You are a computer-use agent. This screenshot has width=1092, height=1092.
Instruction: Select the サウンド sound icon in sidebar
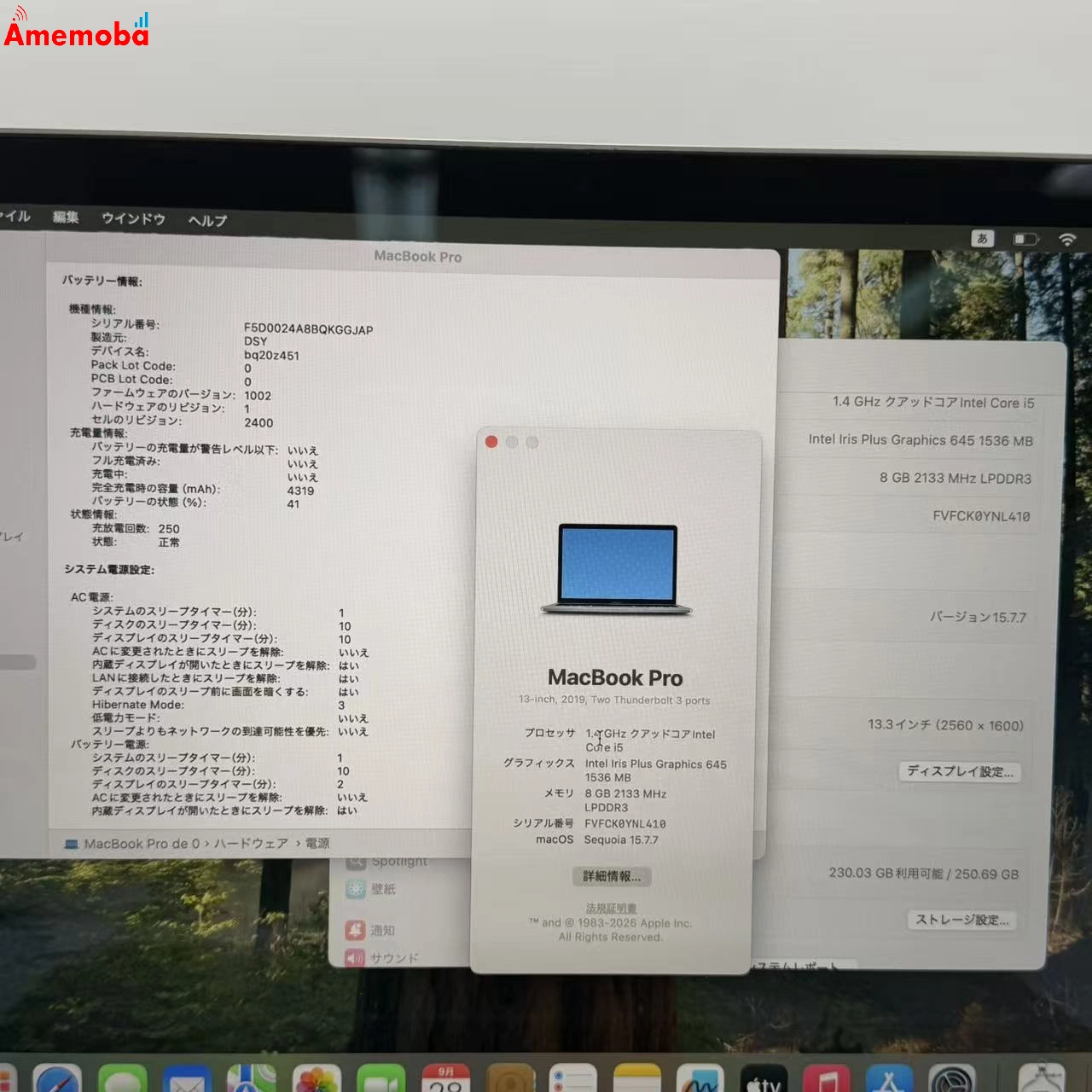[x=356, y=958]
